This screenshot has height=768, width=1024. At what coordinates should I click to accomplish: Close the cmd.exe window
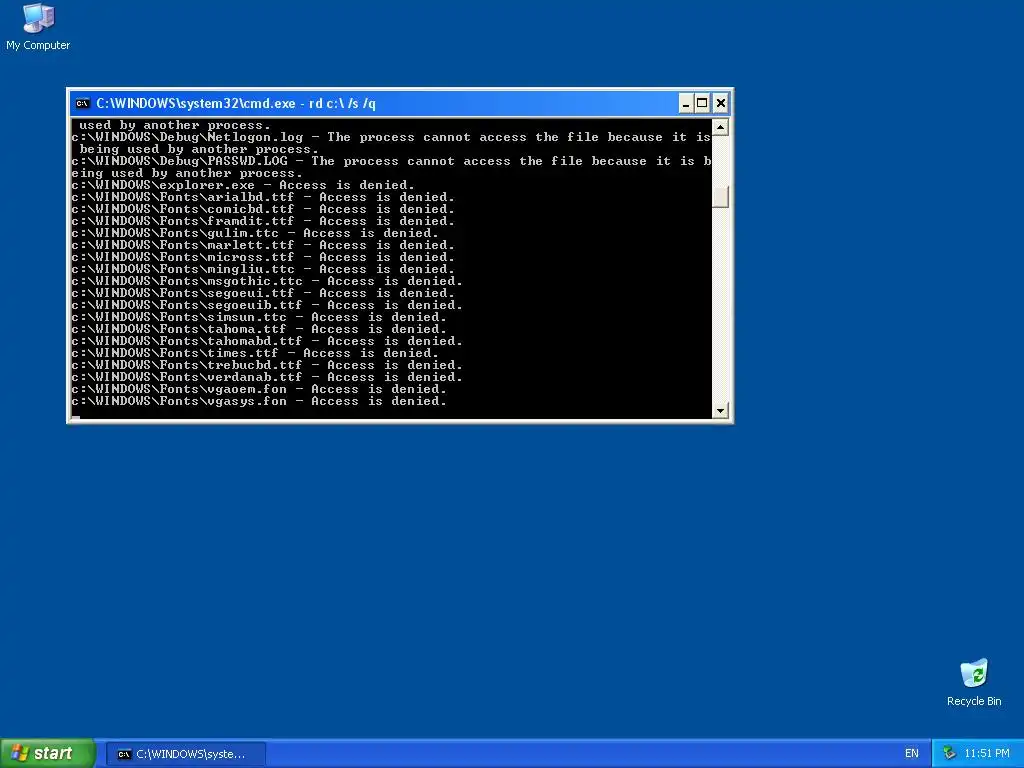pyautogui.click(x=720, y=103)
